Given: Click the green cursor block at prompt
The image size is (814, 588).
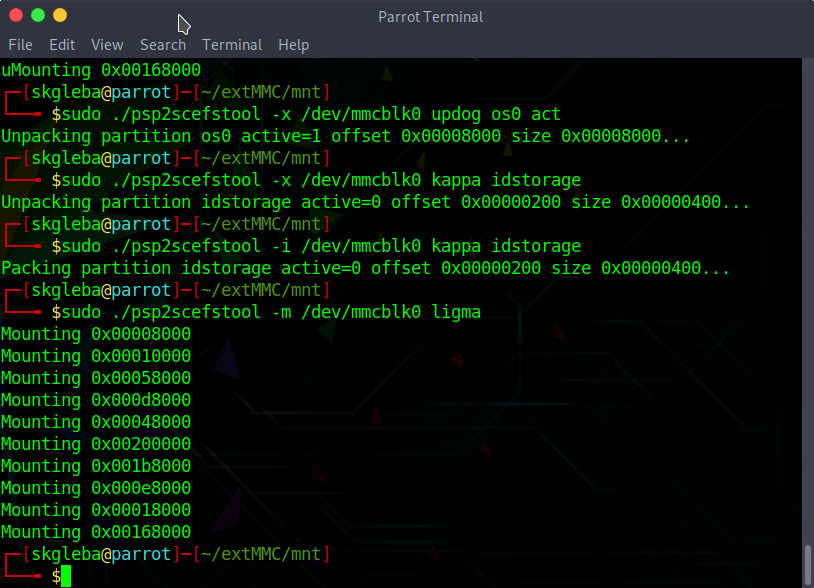Looking at the screenshot, I should click(66, 577).
